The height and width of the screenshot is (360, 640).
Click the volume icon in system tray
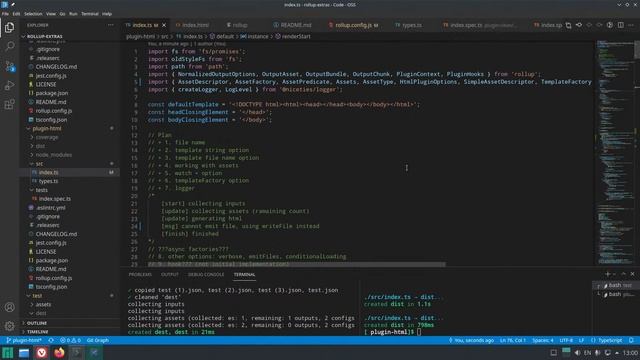577,352
